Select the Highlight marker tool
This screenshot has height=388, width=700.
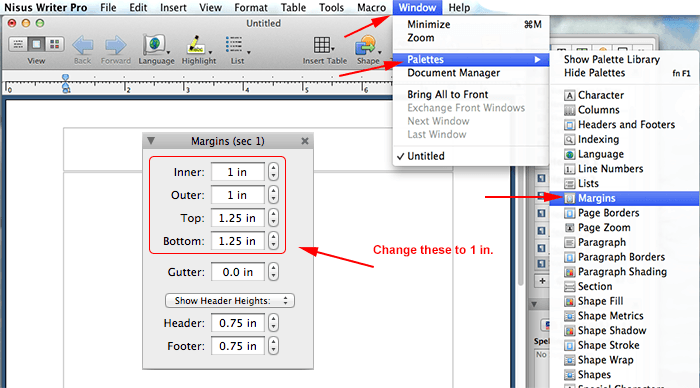(196, 45)
